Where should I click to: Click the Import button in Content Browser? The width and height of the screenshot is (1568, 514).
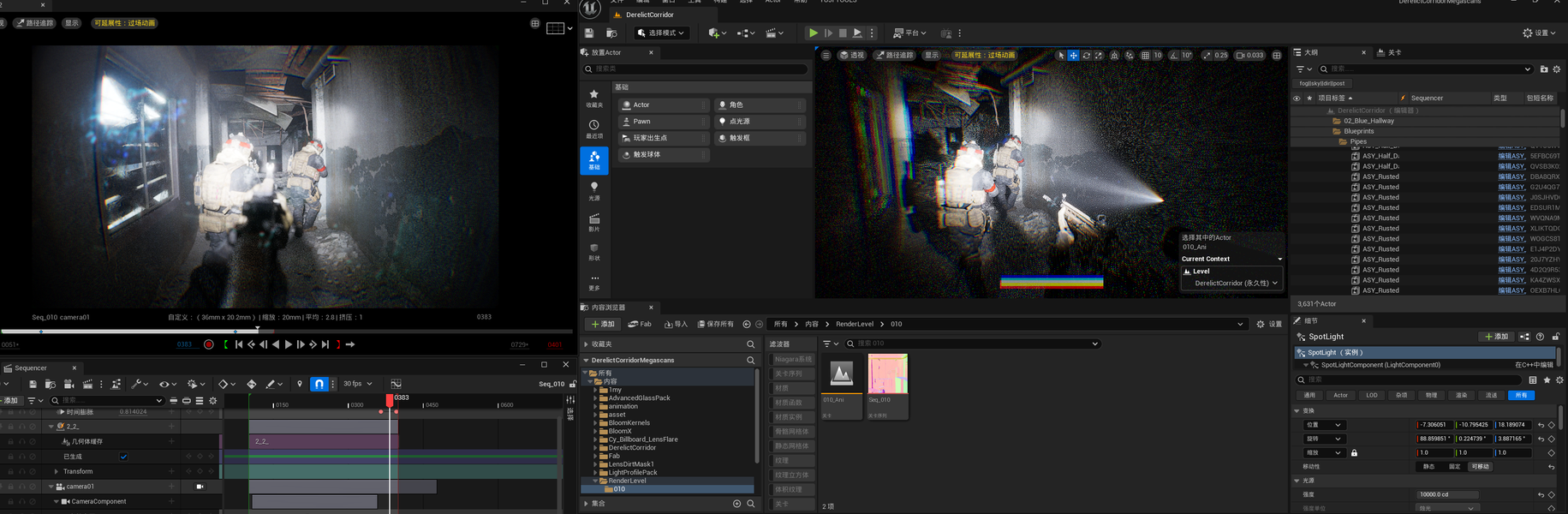click(x=675, y=325)
